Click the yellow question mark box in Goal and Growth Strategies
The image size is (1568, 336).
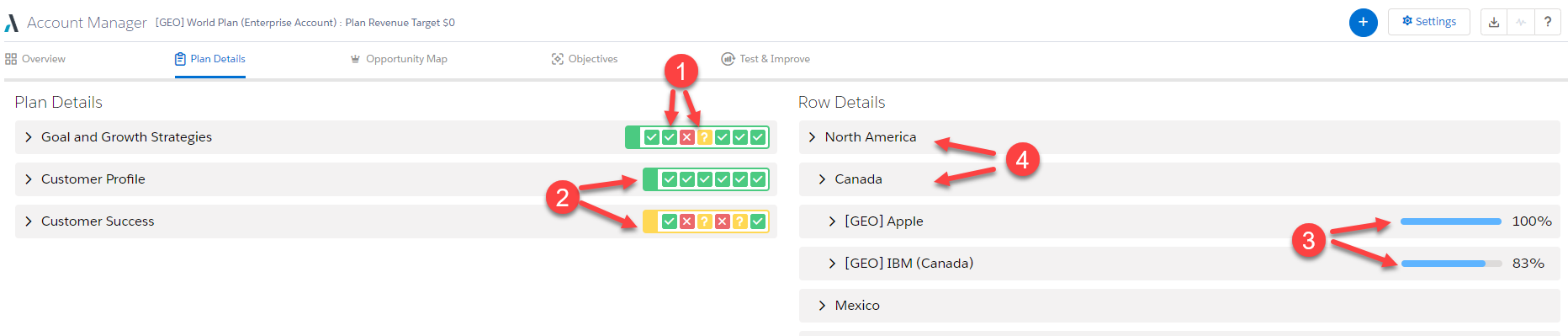[x=705, y=137]
